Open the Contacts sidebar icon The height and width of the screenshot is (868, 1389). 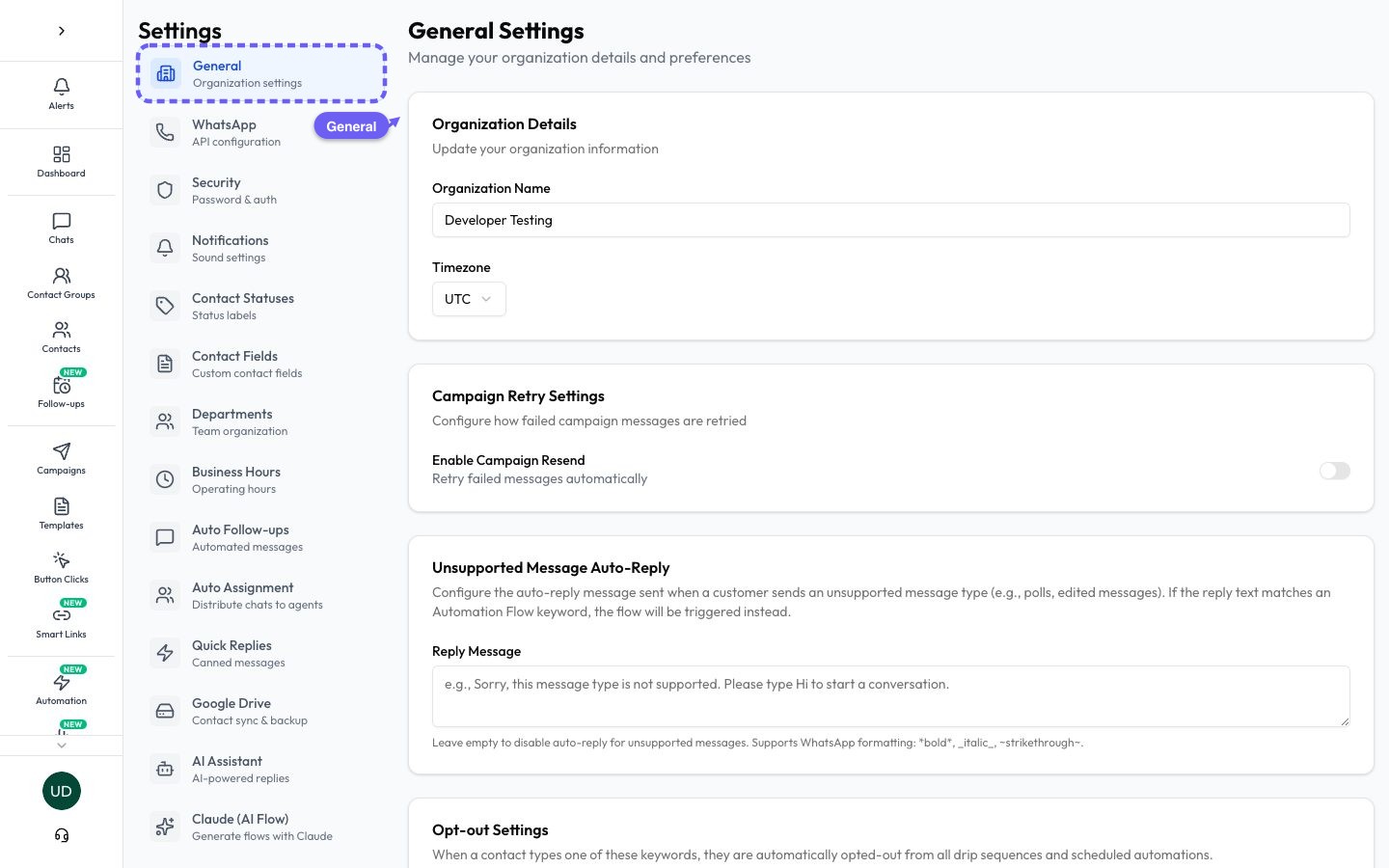pos(62,330)
